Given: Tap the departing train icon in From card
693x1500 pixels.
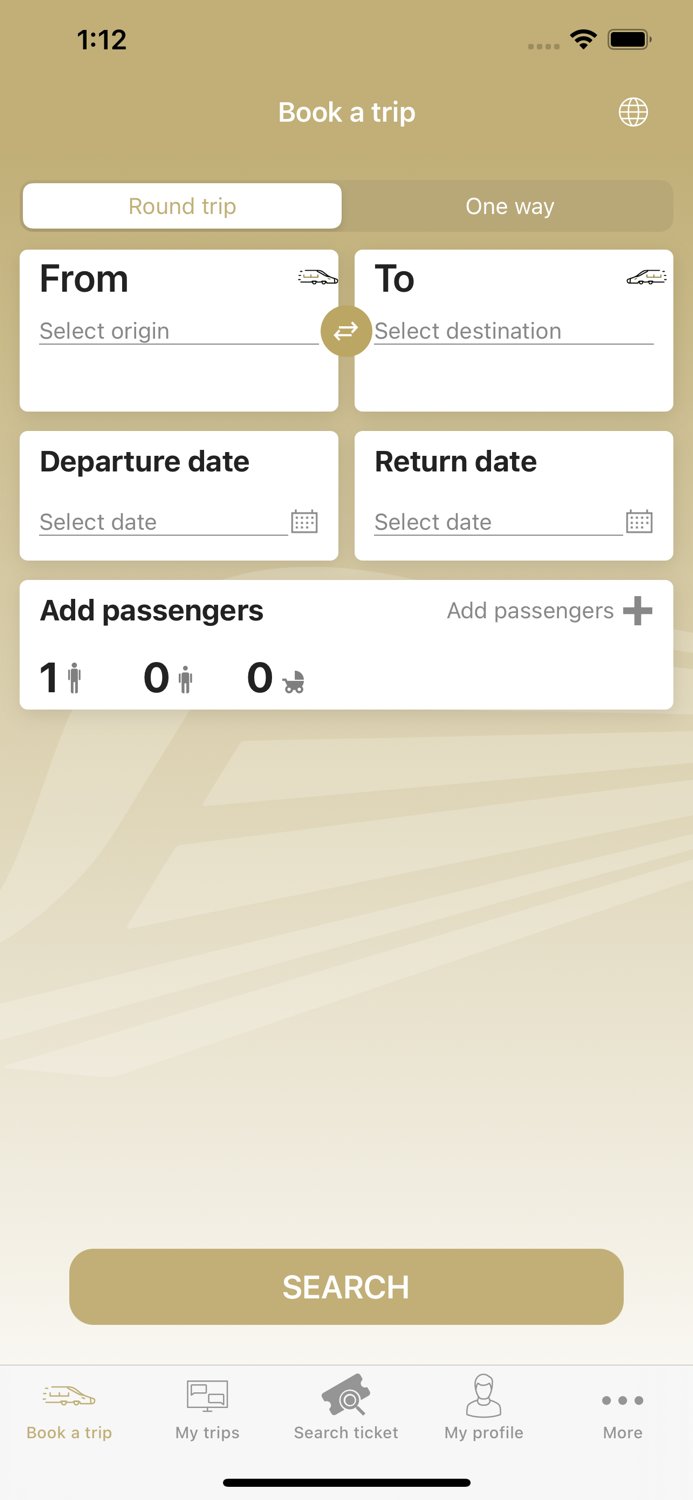Looking at the screenshot, I should [x=317, y=277].
